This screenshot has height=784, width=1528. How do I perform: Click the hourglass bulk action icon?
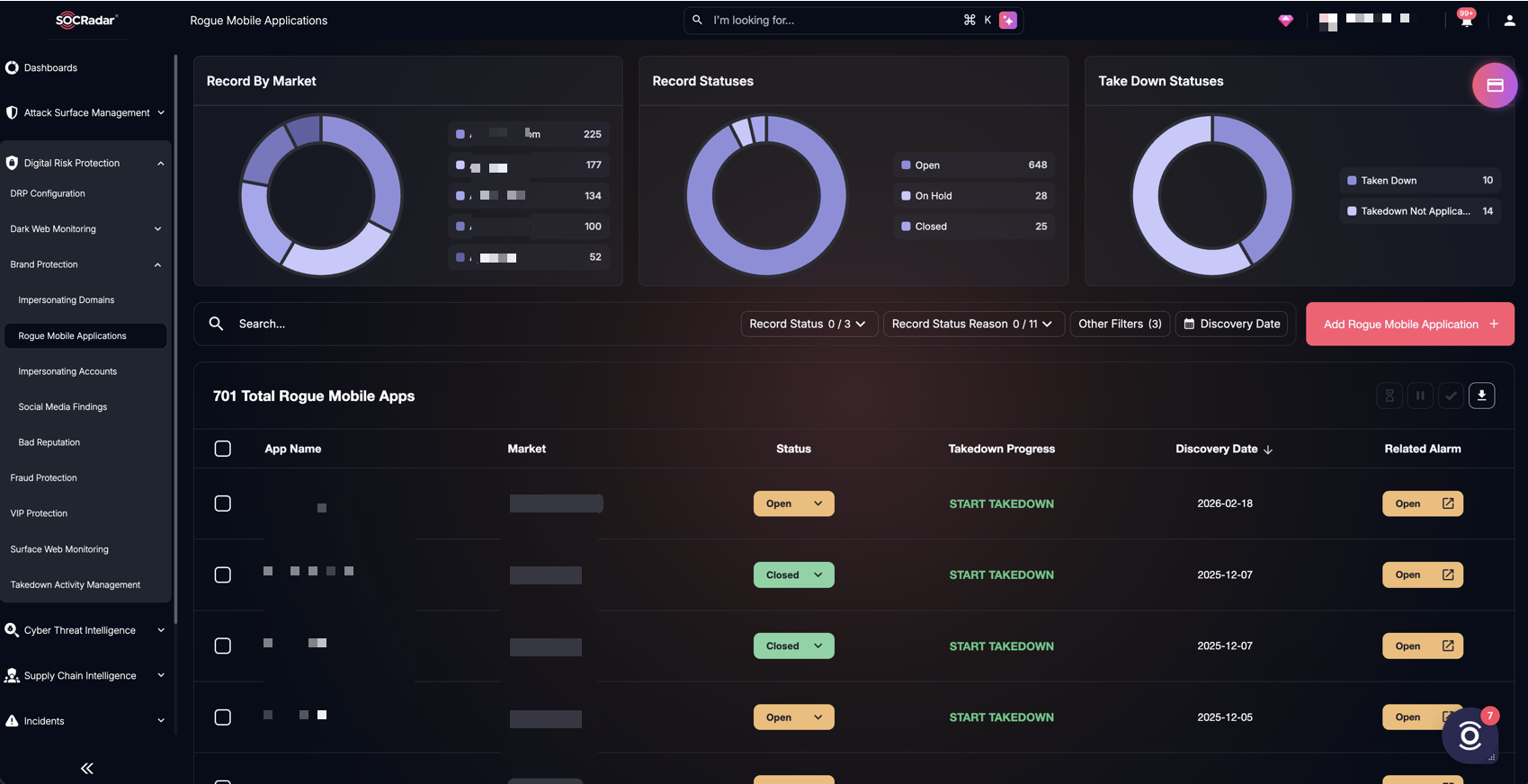tap(1389, 396)
